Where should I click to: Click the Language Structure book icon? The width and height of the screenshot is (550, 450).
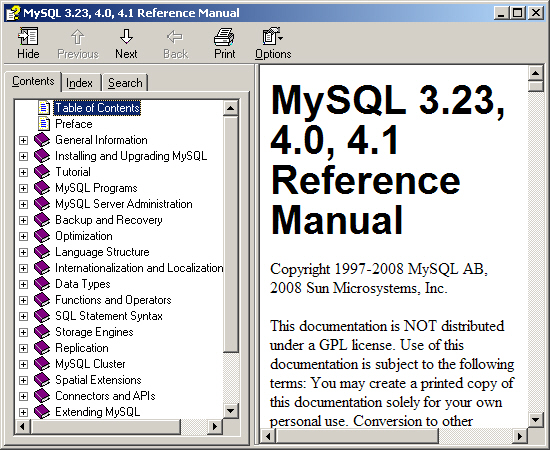(x=42, y=252)
